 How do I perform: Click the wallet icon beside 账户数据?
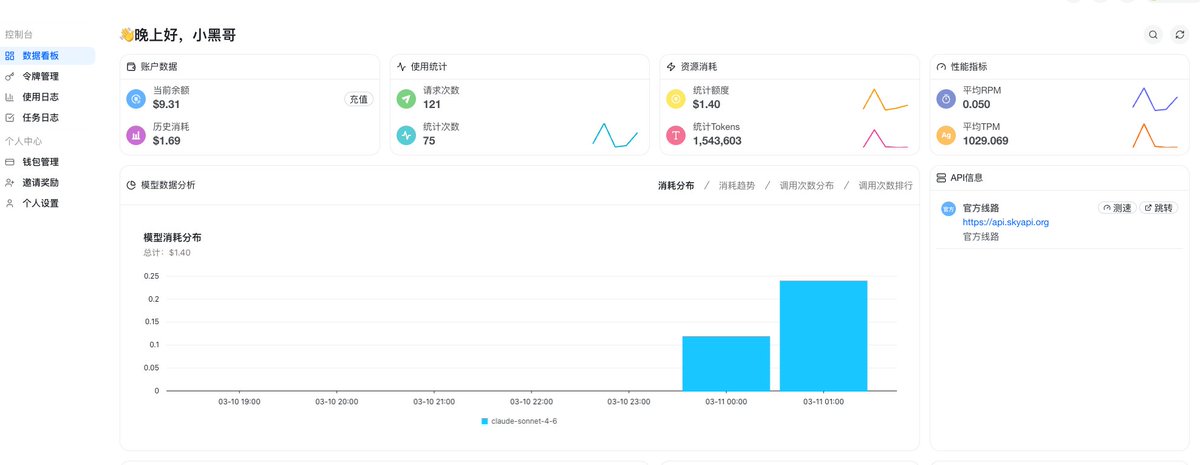132,67
